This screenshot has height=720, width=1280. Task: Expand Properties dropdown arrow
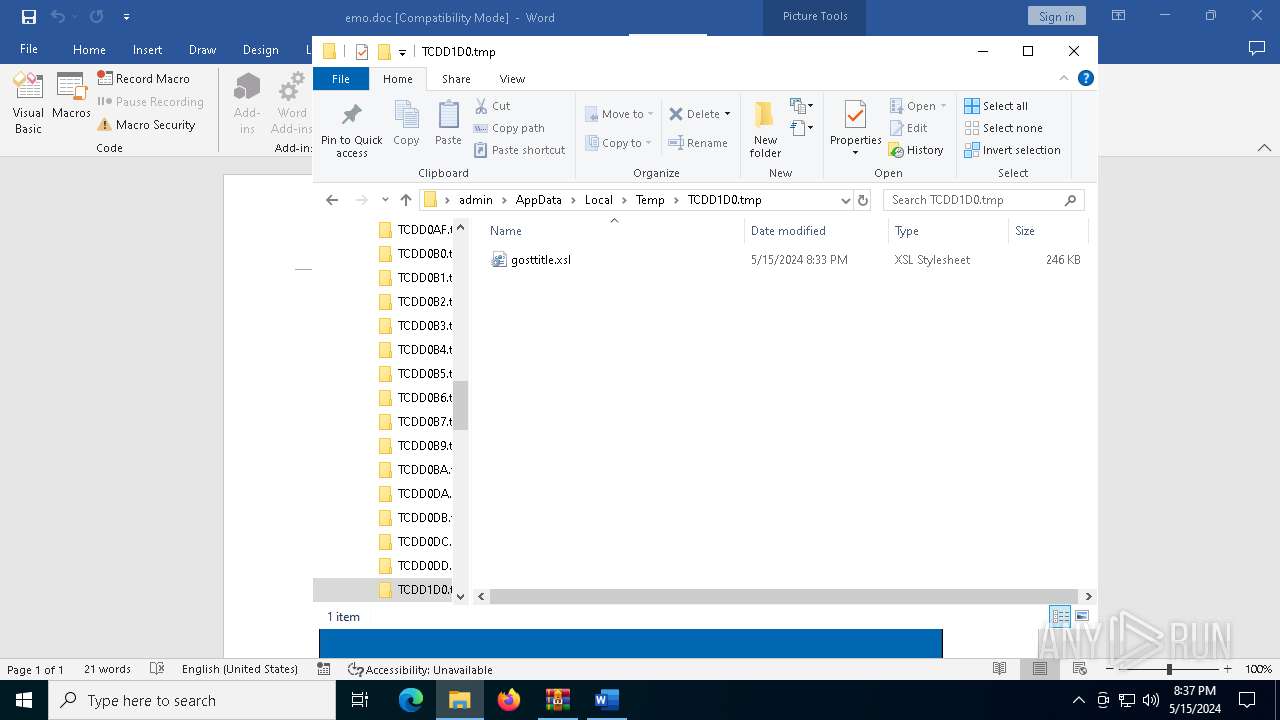855,153
